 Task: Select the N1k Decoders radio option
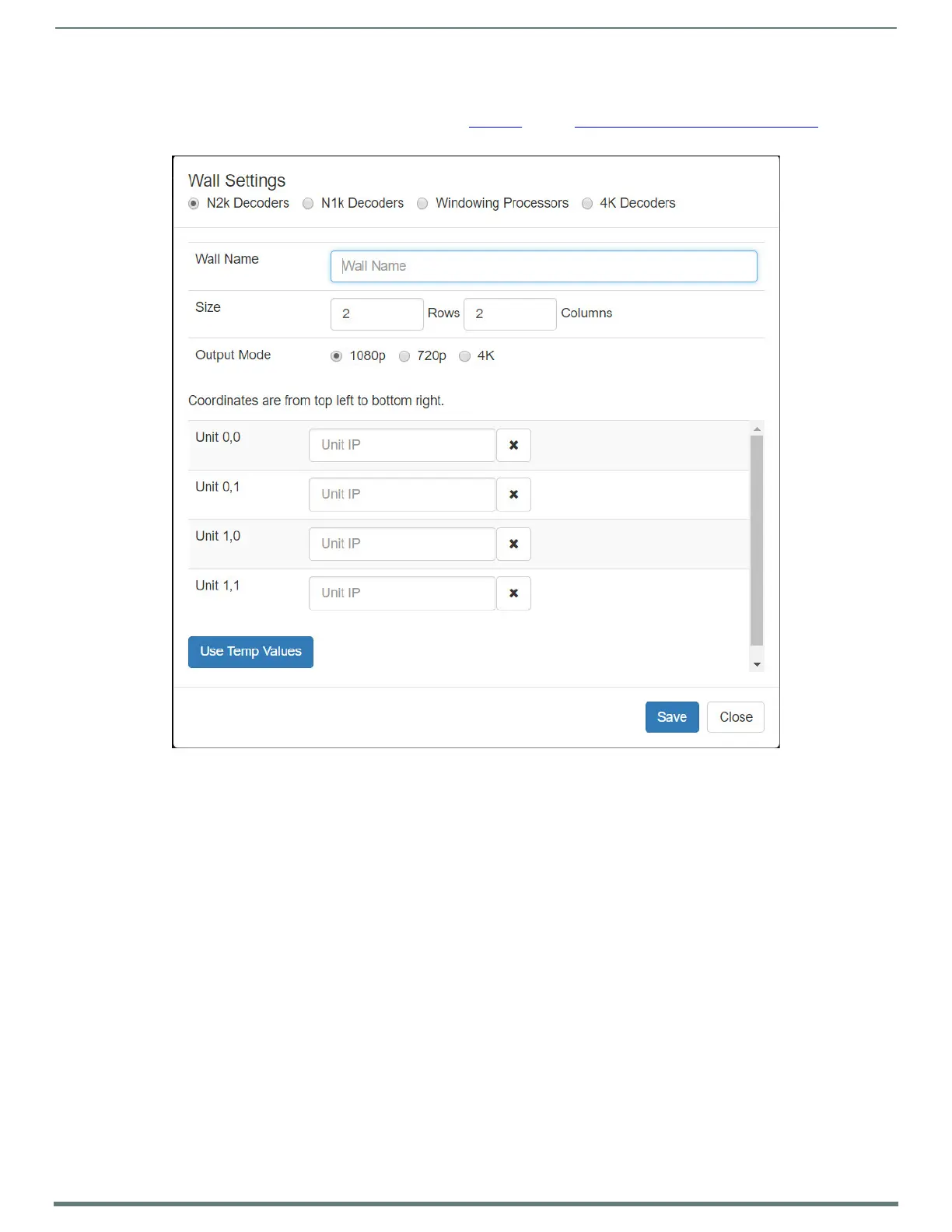(308, 204)
